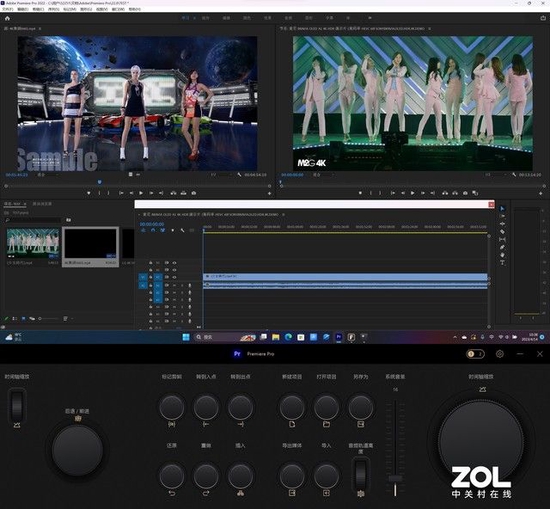Click the 新建项目 round button on the controller
Viewport: 550px width, 509px height.
click(x=292, y=407)
